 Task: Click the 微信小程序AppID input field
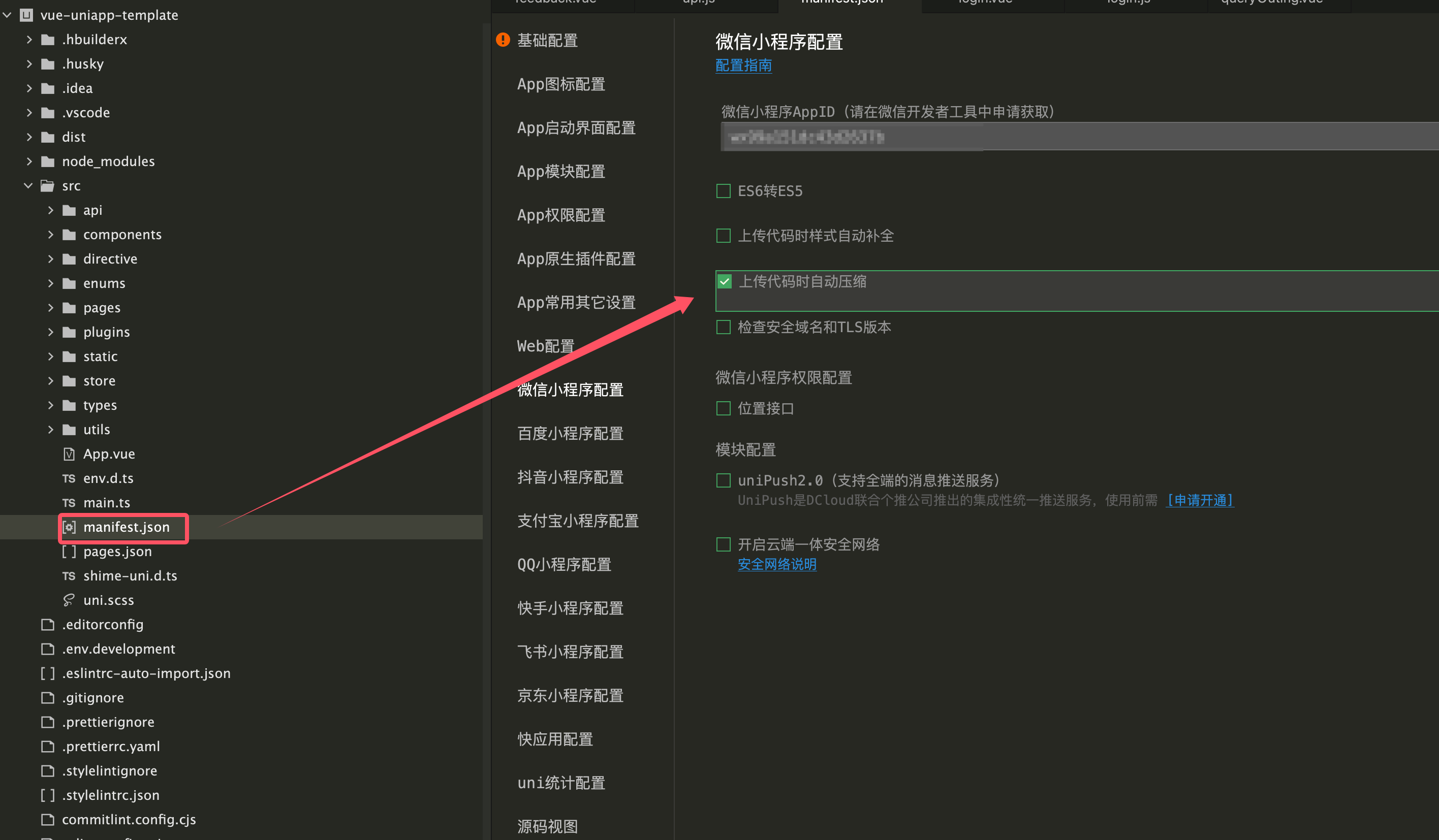[1079, 137]
